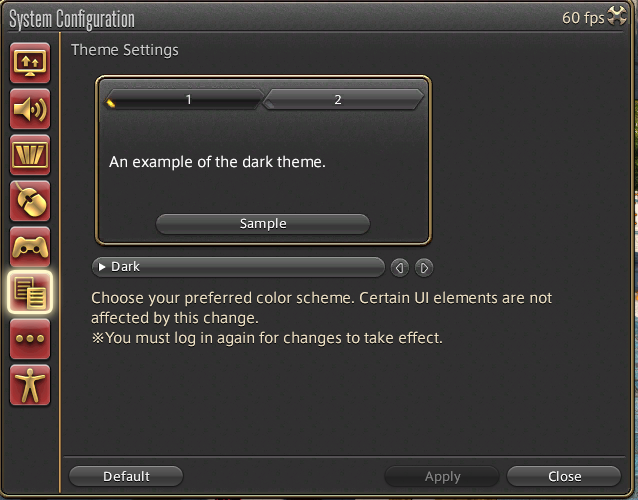Click the Apply button
Image resolution: width=638 pixels, height=500 pixels.
pos(442,476)
